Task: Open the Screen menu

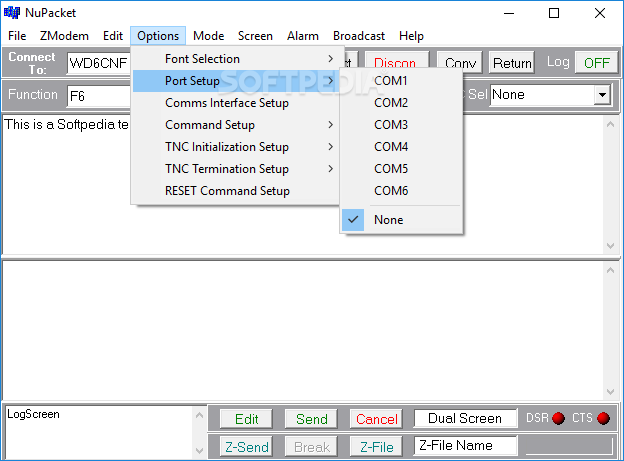Action: tap(255, 36)
